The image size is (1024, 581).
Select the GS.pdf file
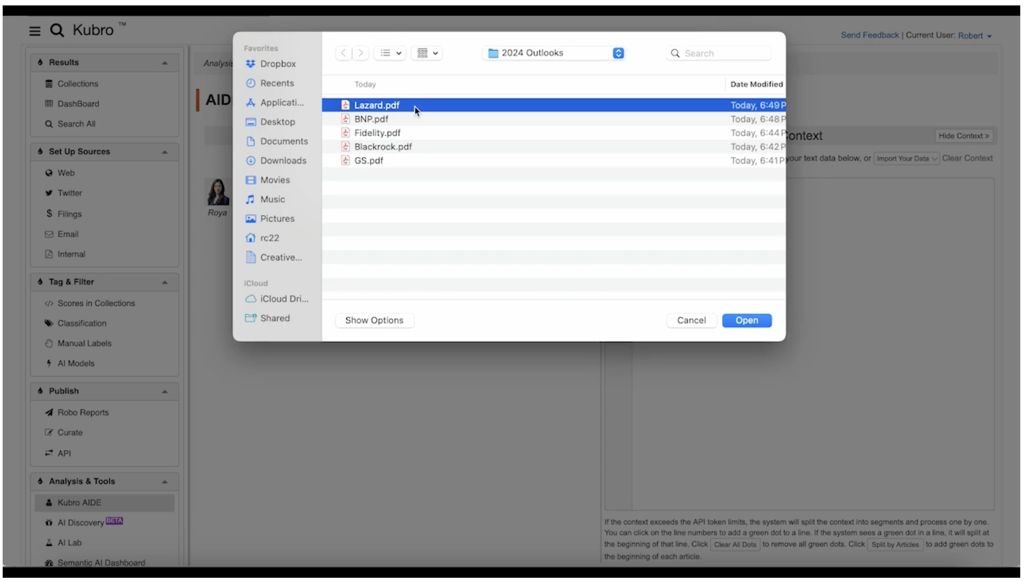[x=553, y=161]
